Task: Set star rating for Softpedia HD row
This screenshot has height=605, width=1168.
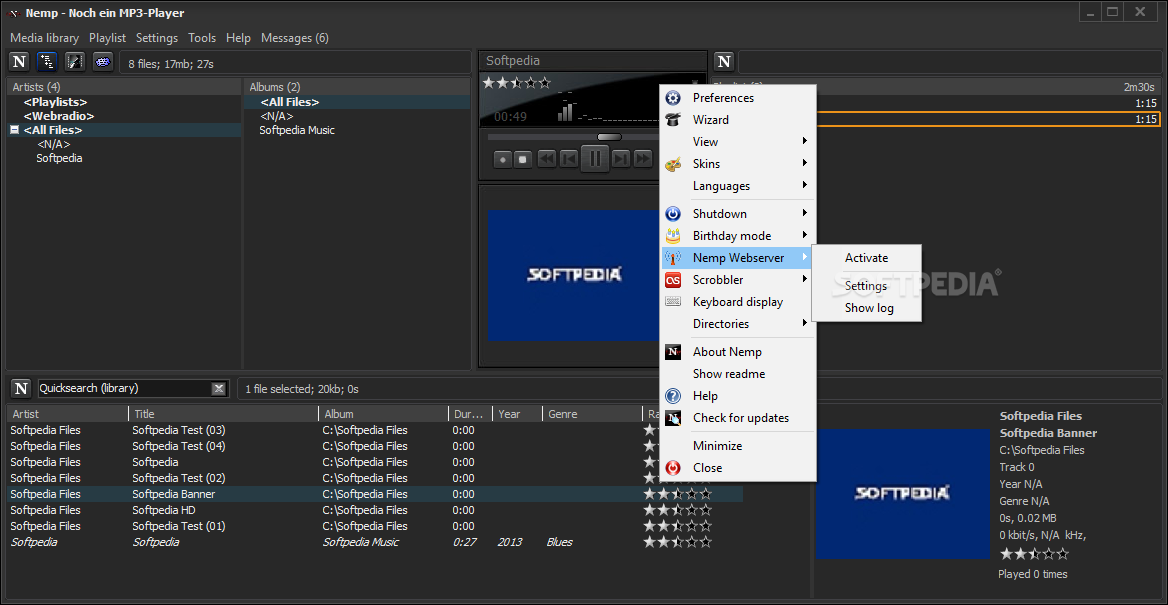Action: point(678,510)
